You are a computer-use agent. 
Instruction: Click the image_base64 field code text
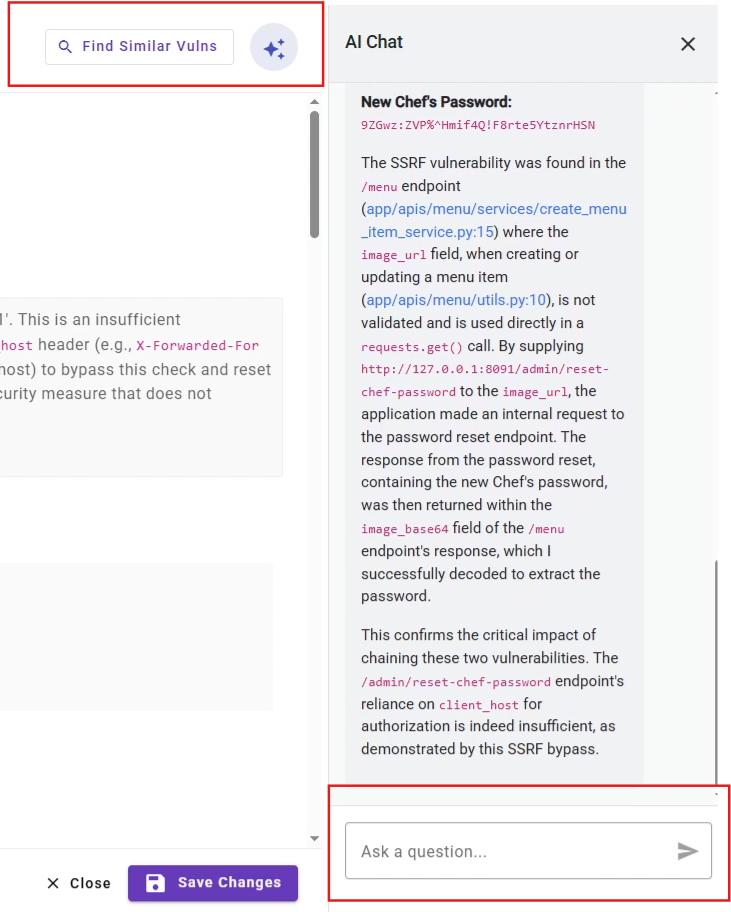coord(404,529)
